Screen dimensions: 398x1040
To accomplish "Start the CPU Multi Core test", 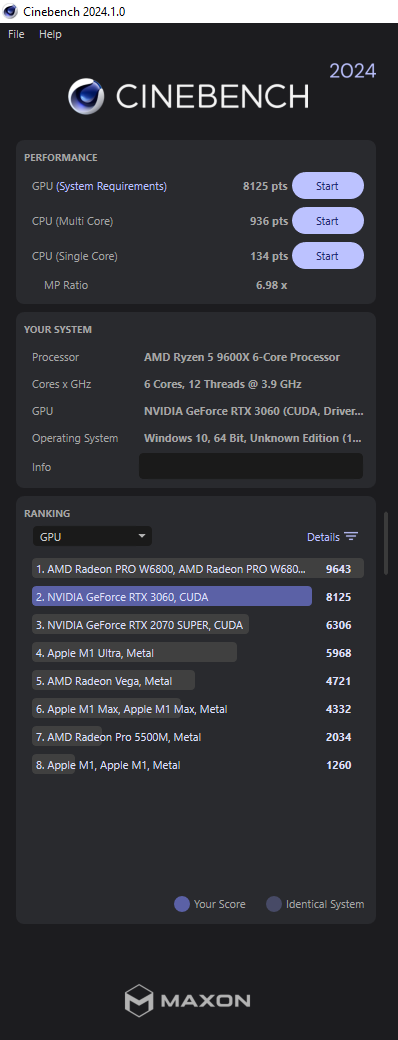I will click(328, 221).
